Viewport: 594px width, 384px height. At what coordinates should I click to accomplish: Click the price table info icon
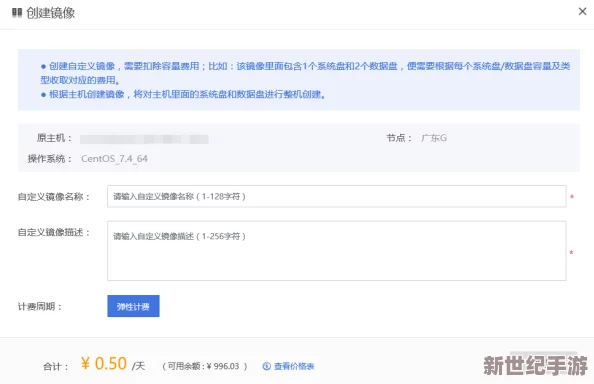(x=266, y=366)
